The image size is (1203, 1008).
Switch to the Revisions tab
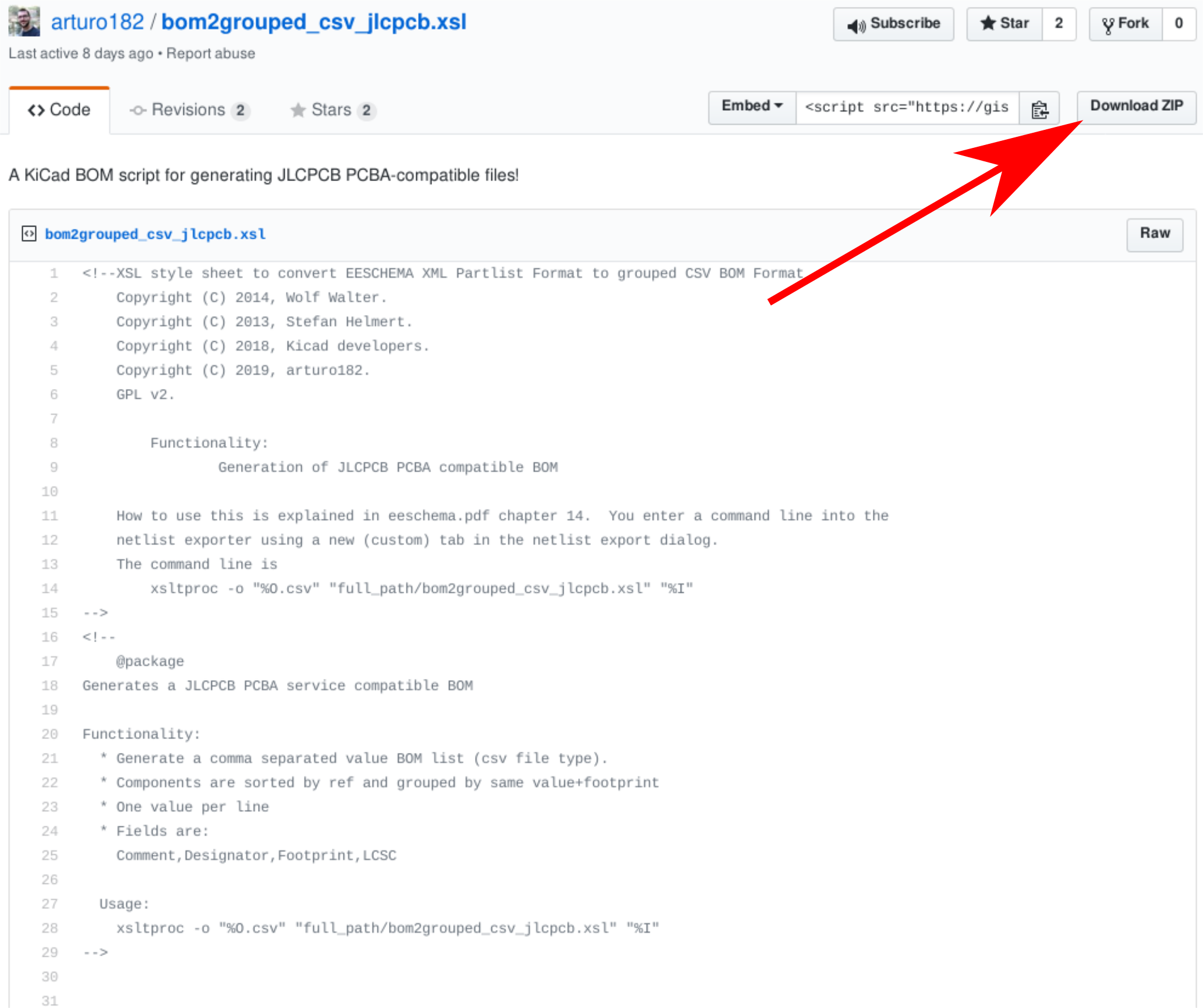click(190, 110)
